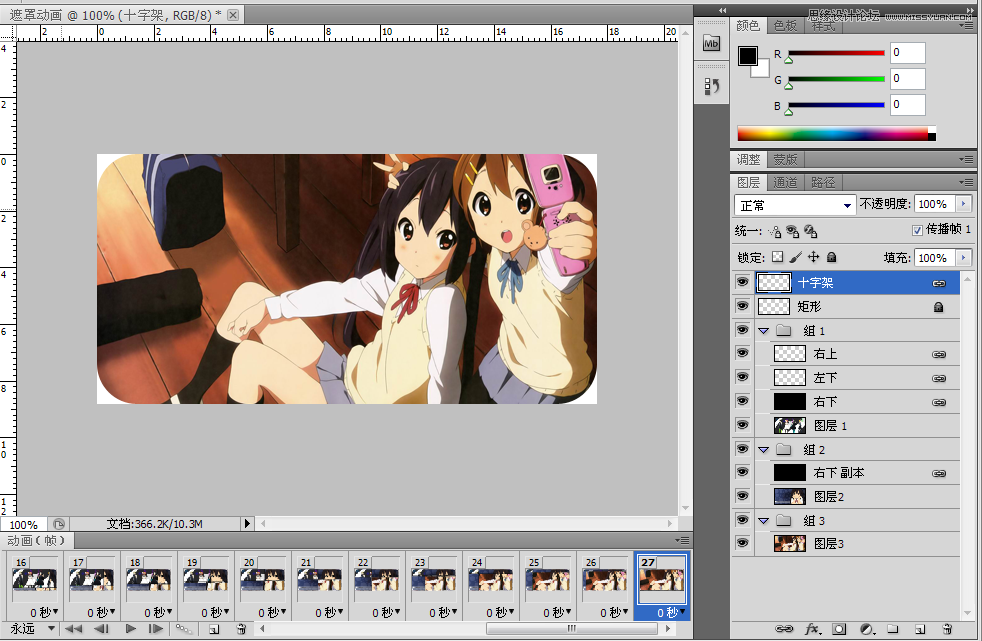Click the foreground color swatch
982x641 pixels.
click(x=748, y=56)
